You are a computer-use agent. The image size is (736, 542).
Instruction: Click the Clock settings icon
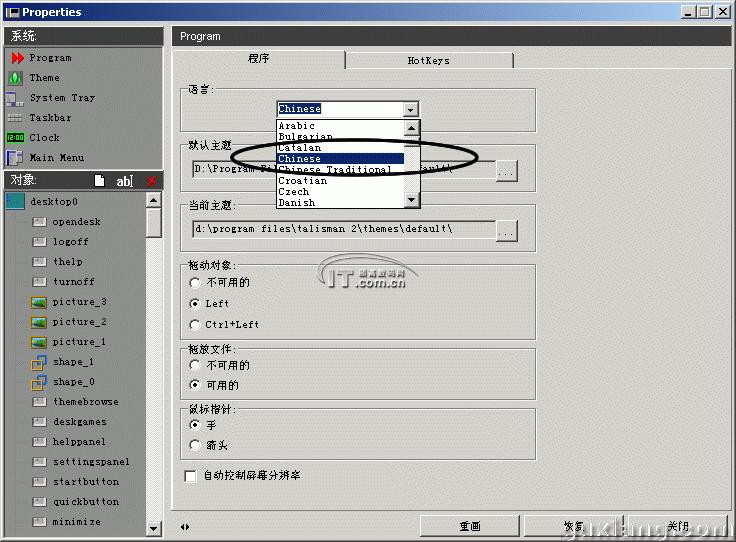[x=15, y=138]
